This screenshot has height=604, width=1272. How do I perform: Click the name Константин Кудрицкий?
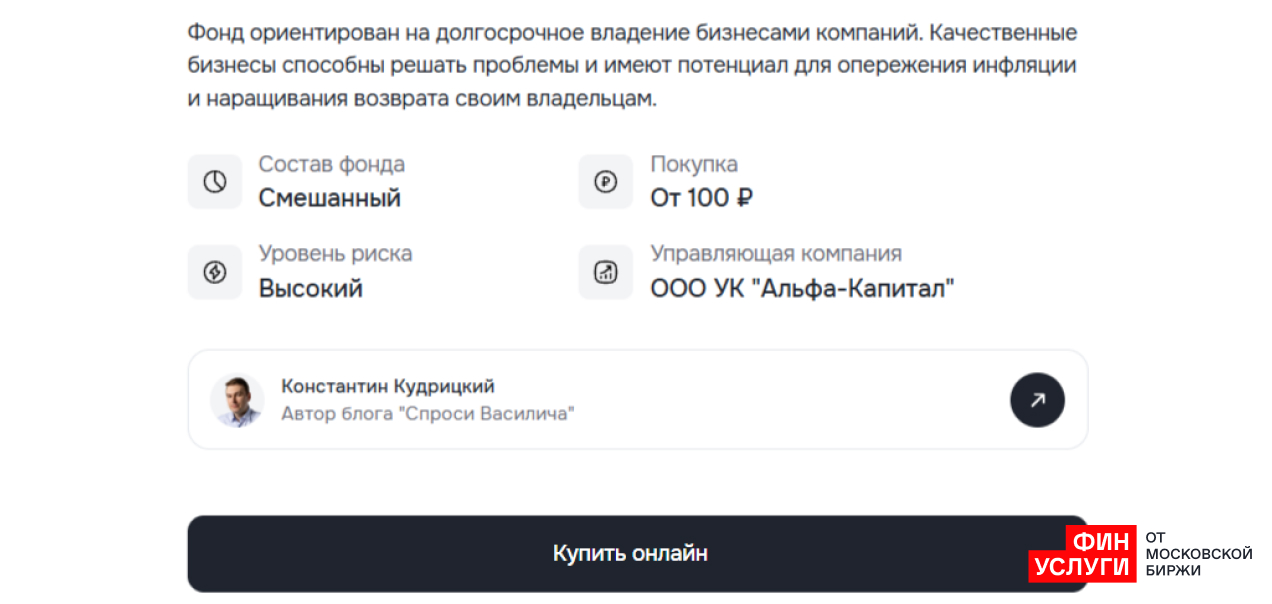pyautogui.click(x=388, y=386)
